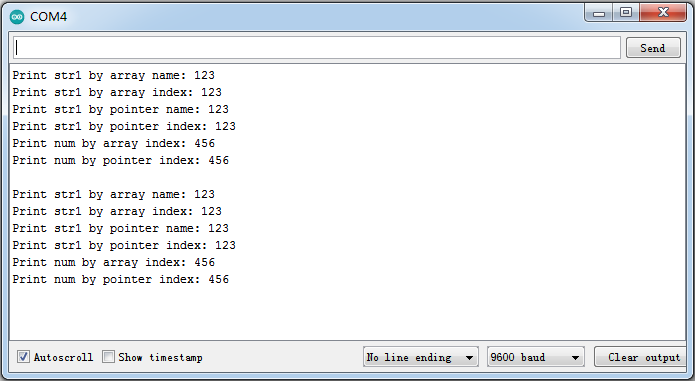Open the No line ending dropdown
Image resolution: width=695 pixels, height=381 pixels.
click(420, 357)
